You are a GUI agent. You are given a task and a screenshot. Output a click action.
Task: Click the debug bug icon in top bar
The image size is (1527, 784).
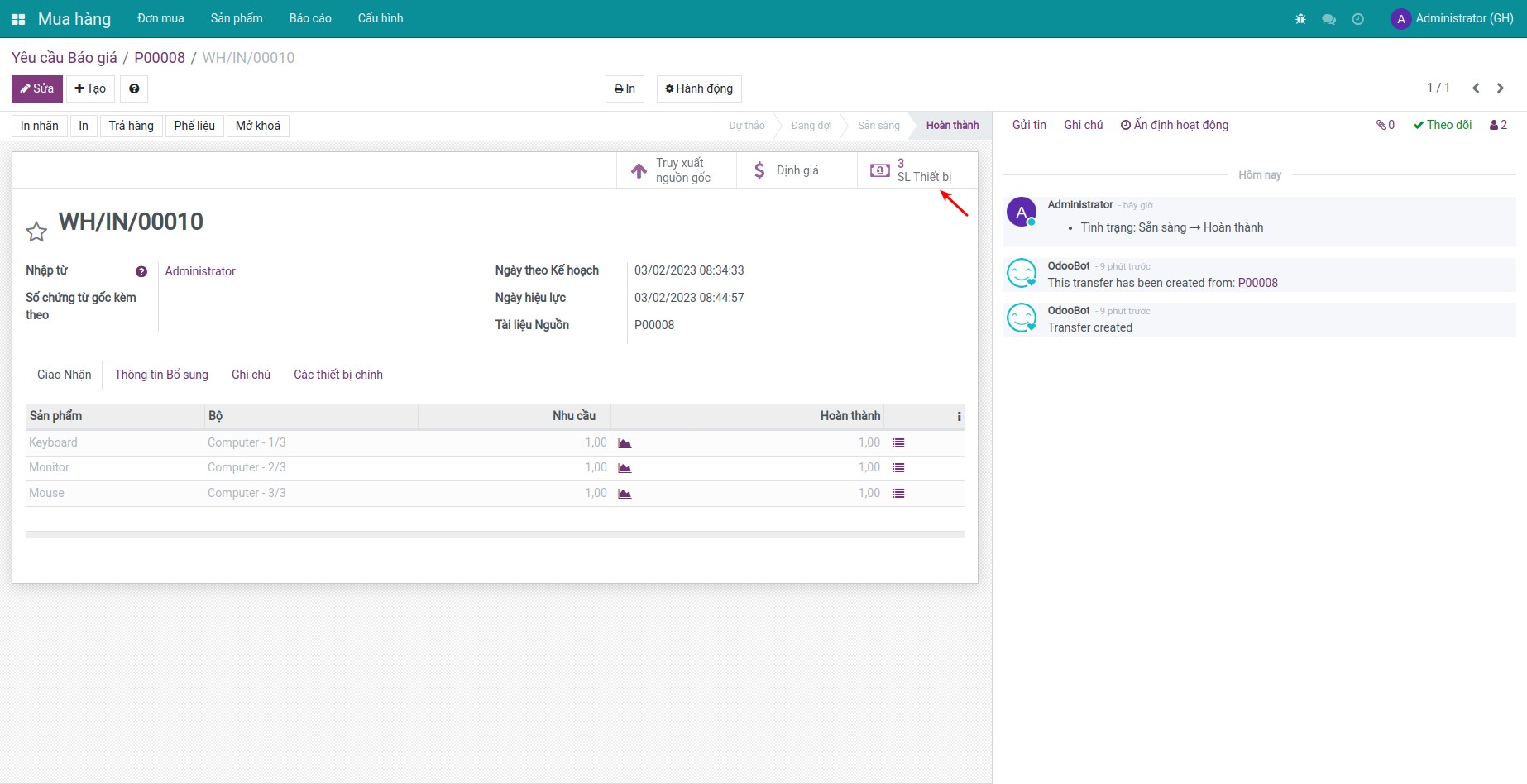(1300, 19)
